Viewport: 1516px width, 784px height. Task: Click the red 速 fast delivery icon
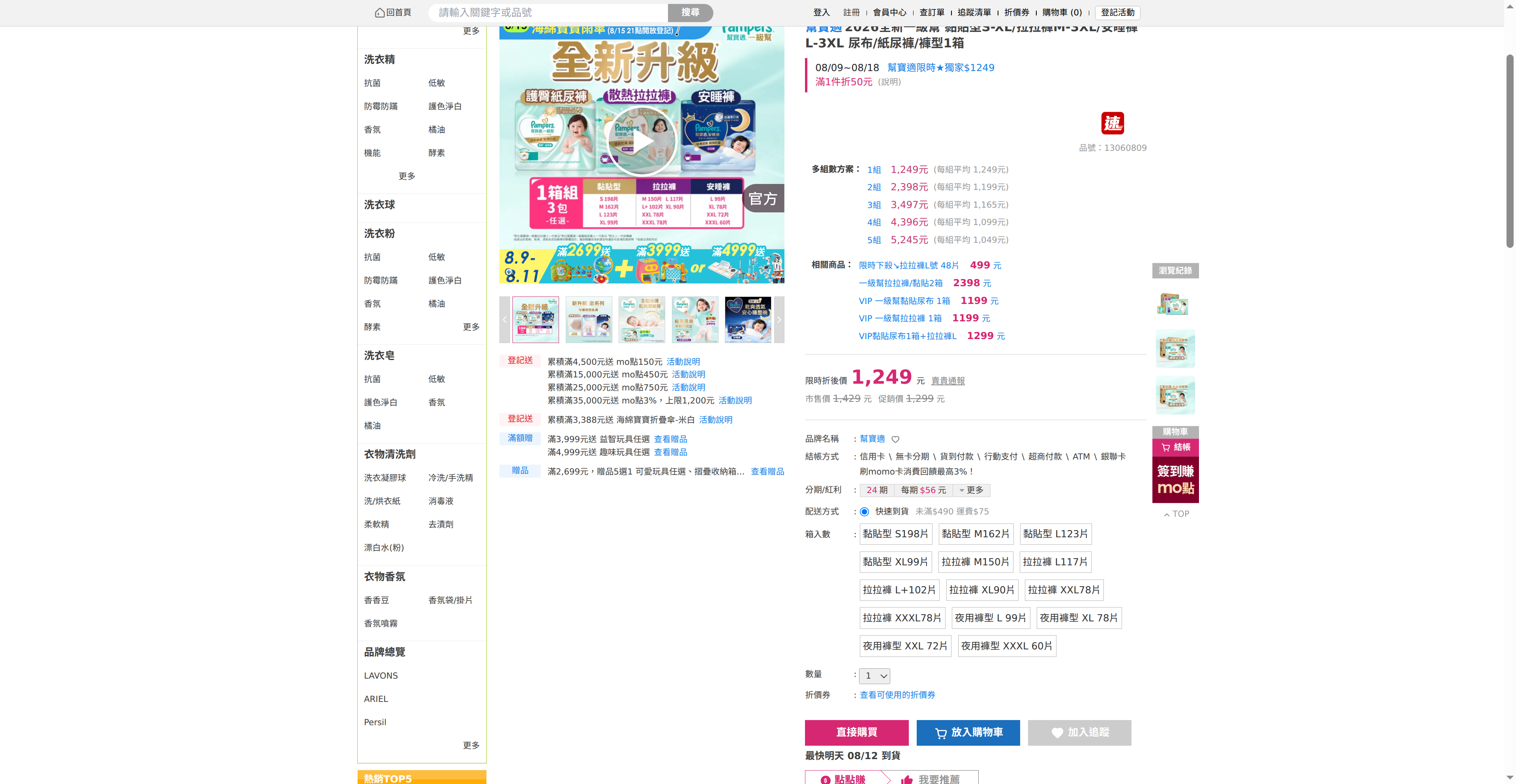pyautogui.click(x=1112, y=124)
